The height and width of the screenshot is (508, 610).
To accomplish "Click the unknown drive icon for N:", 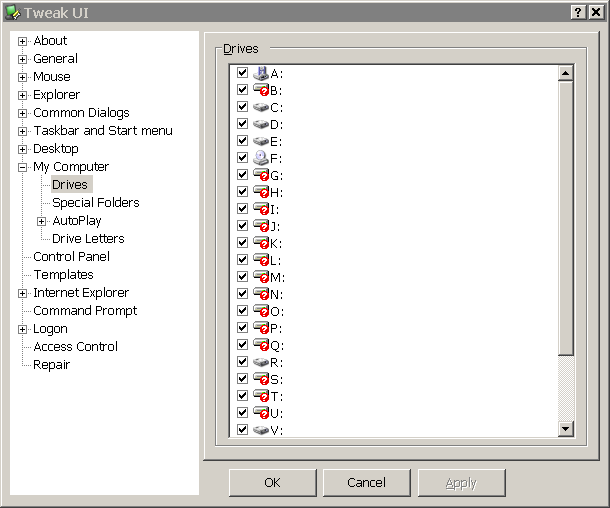I will pyautogui.click(x=261, y=294).
